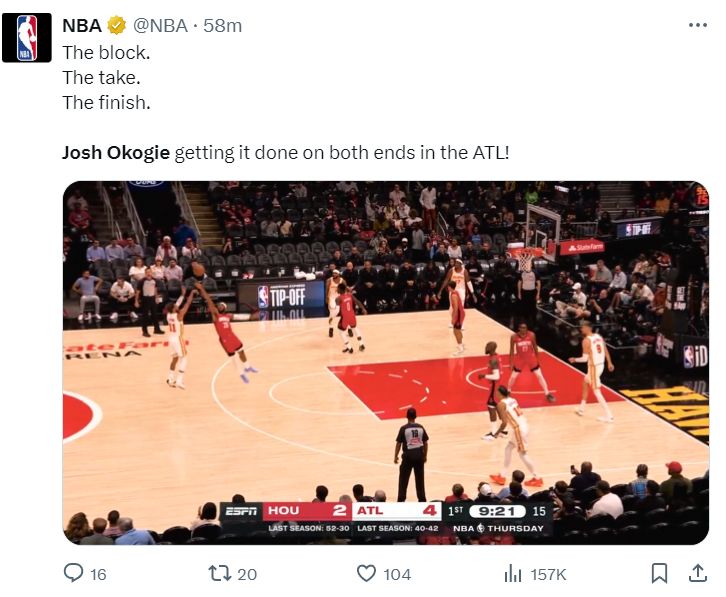This screenshot has width=726, height=597.
Task: Bookmark this NBA post
Action: 659,573
